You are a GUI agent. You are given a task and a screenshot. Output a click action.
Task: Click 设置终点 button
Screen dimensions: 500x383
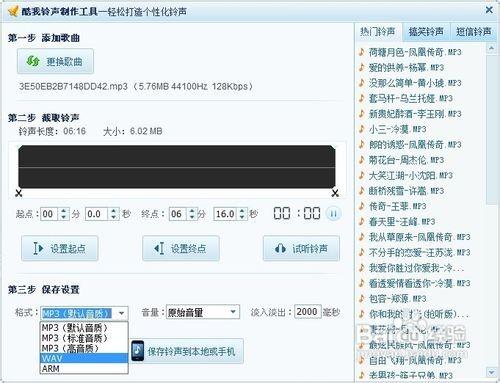coord(181,248)
